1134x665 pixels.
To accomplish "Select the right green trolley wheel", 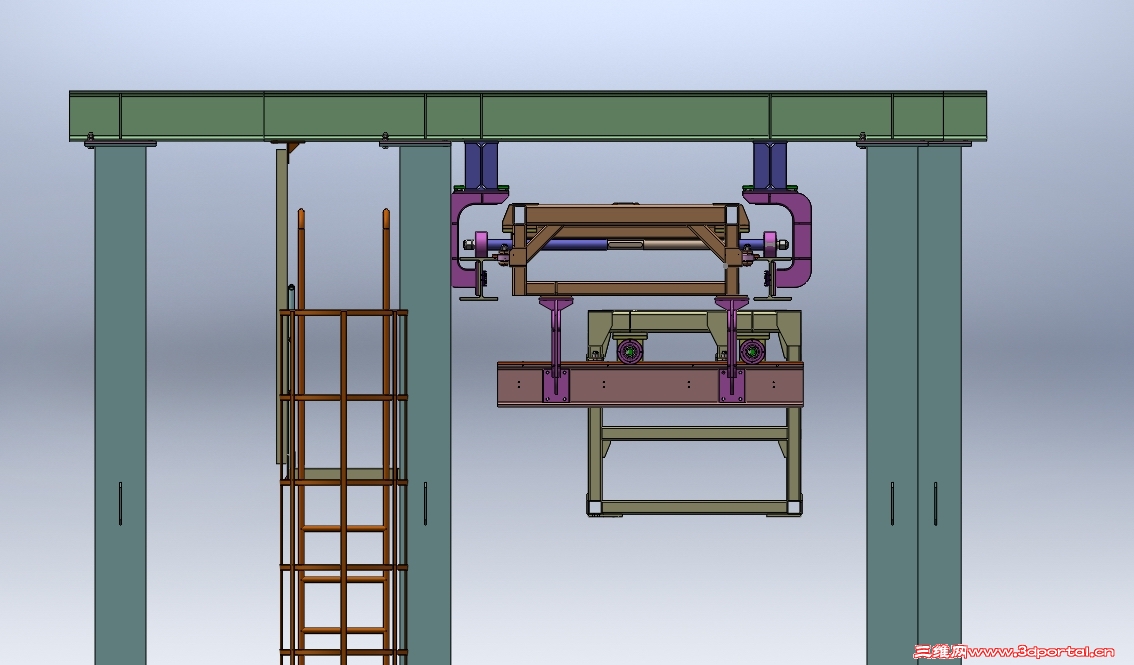I will [753, 351].
